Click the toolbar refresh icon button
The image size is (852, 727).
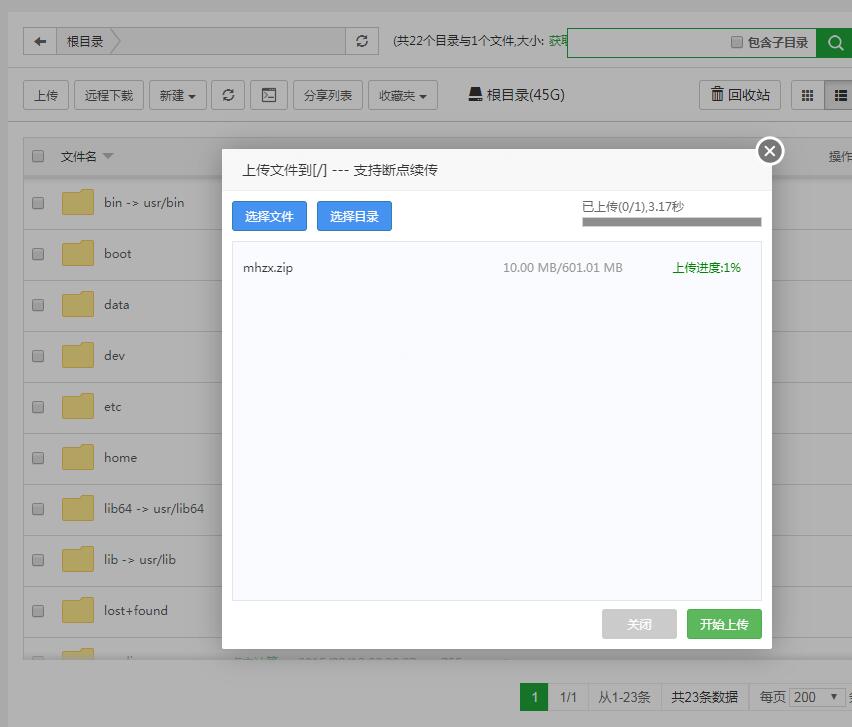point(228,95)
